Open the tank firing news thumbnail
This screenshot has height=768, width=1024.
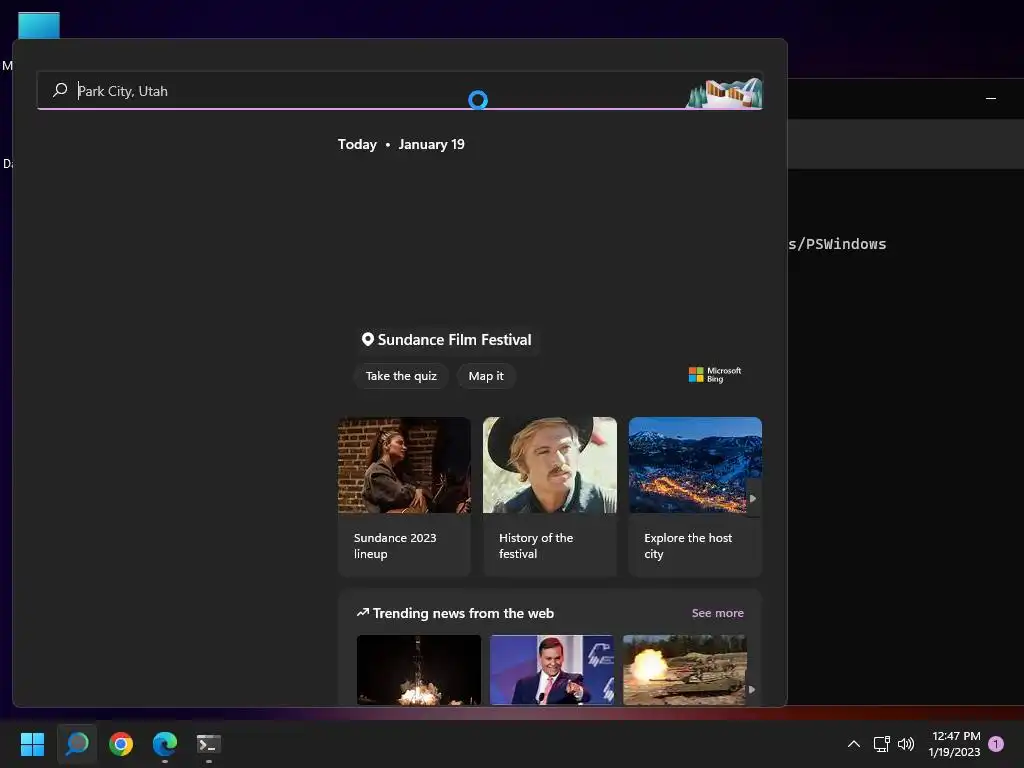pos(684,670)
